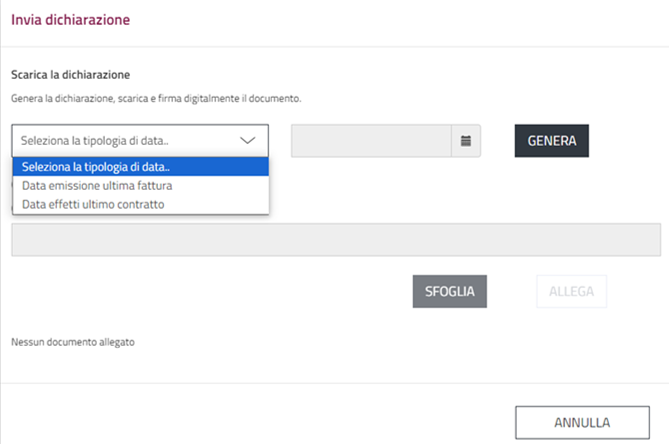
Task: Click the empty gap between calendar icon and GENERA
Action: tap(498, 141)
